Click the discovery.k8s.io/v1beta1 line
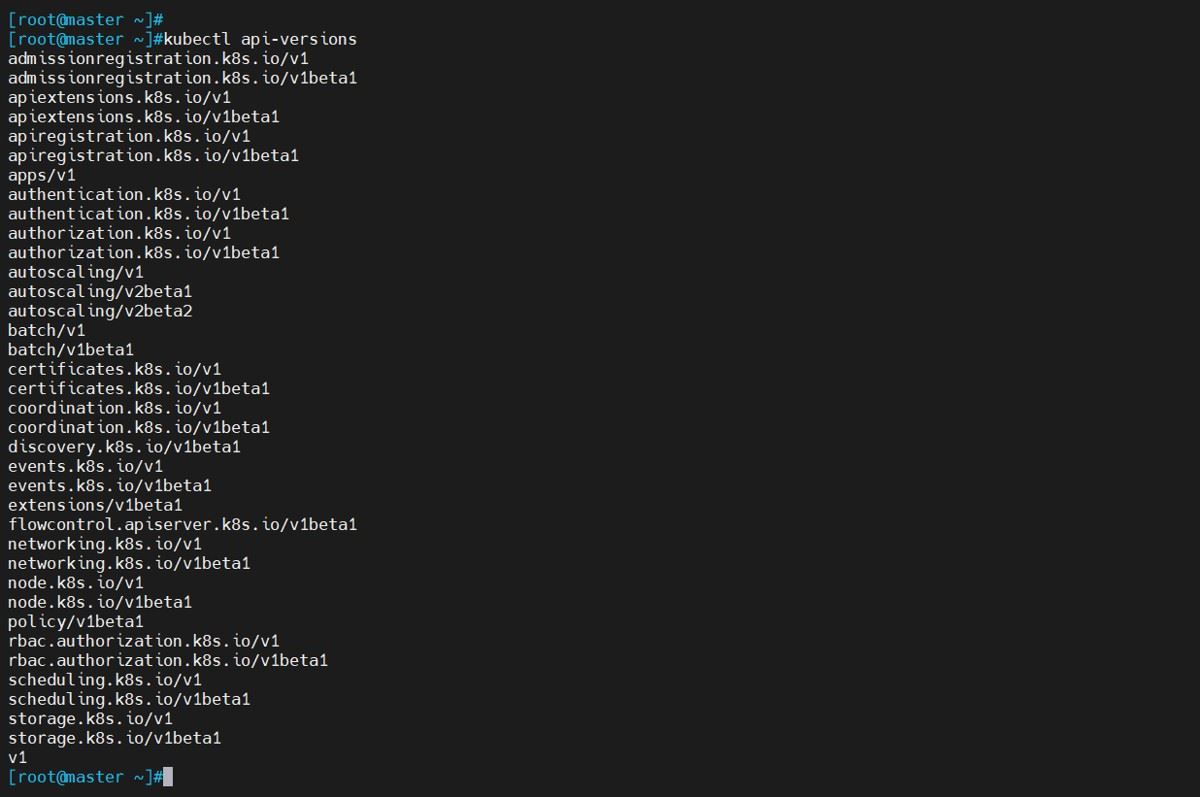 (124, 447)
